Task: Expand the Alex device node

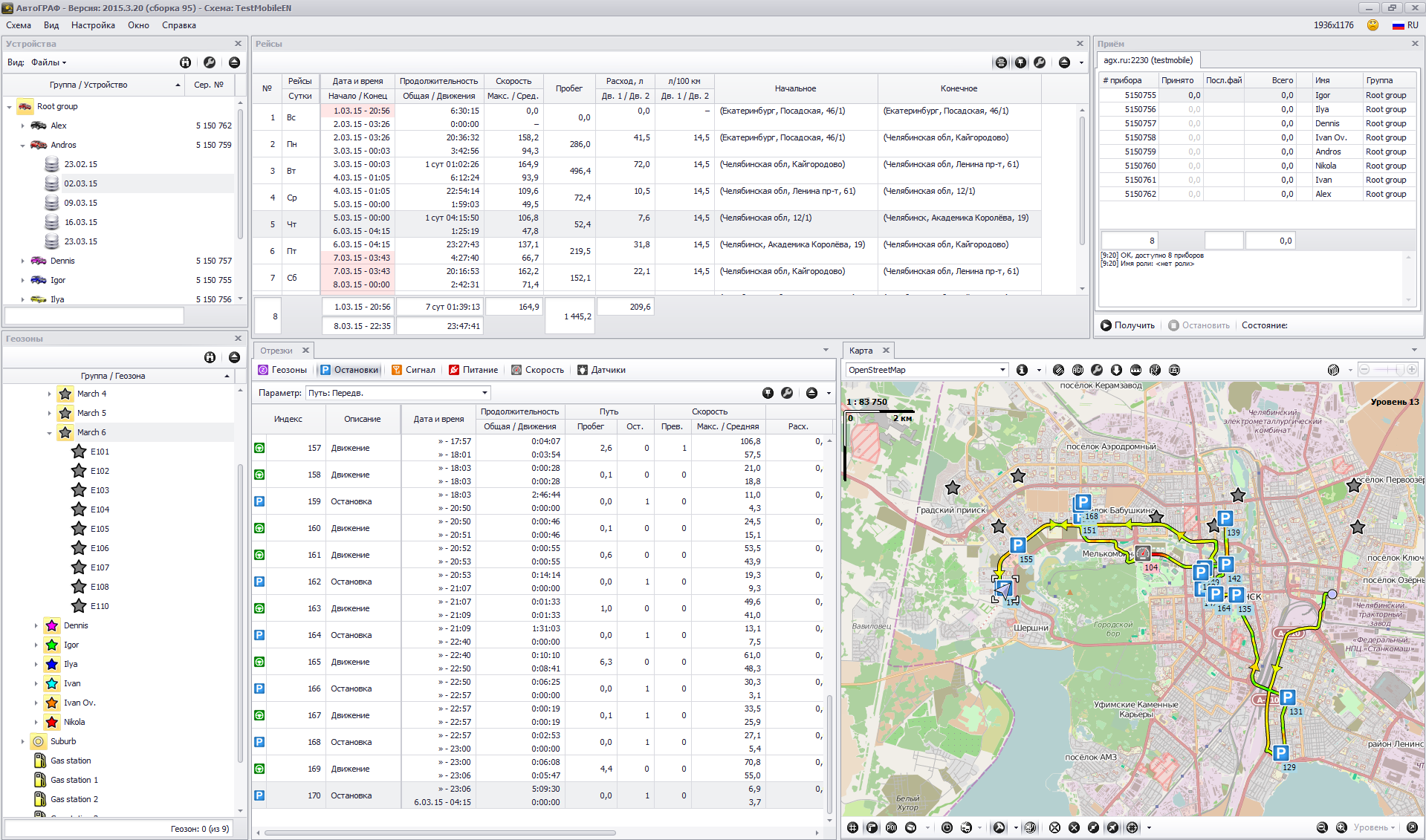Action: pos(23,126)
